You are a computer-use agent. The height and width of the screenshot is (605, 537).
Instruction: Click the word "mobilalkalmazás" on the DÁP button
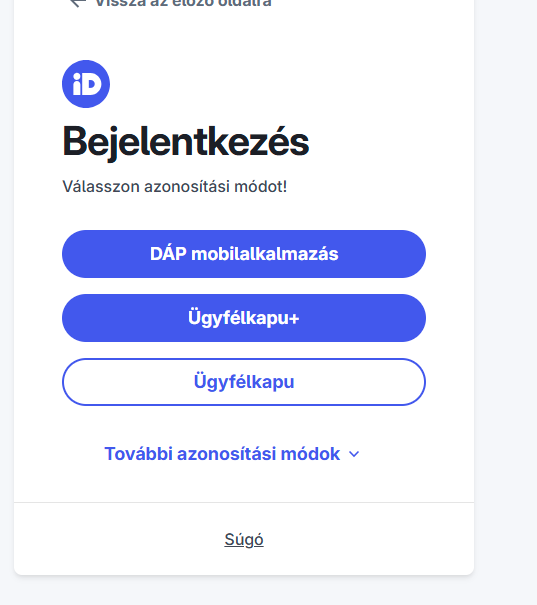pyautogui.click(x=265, y=254)
